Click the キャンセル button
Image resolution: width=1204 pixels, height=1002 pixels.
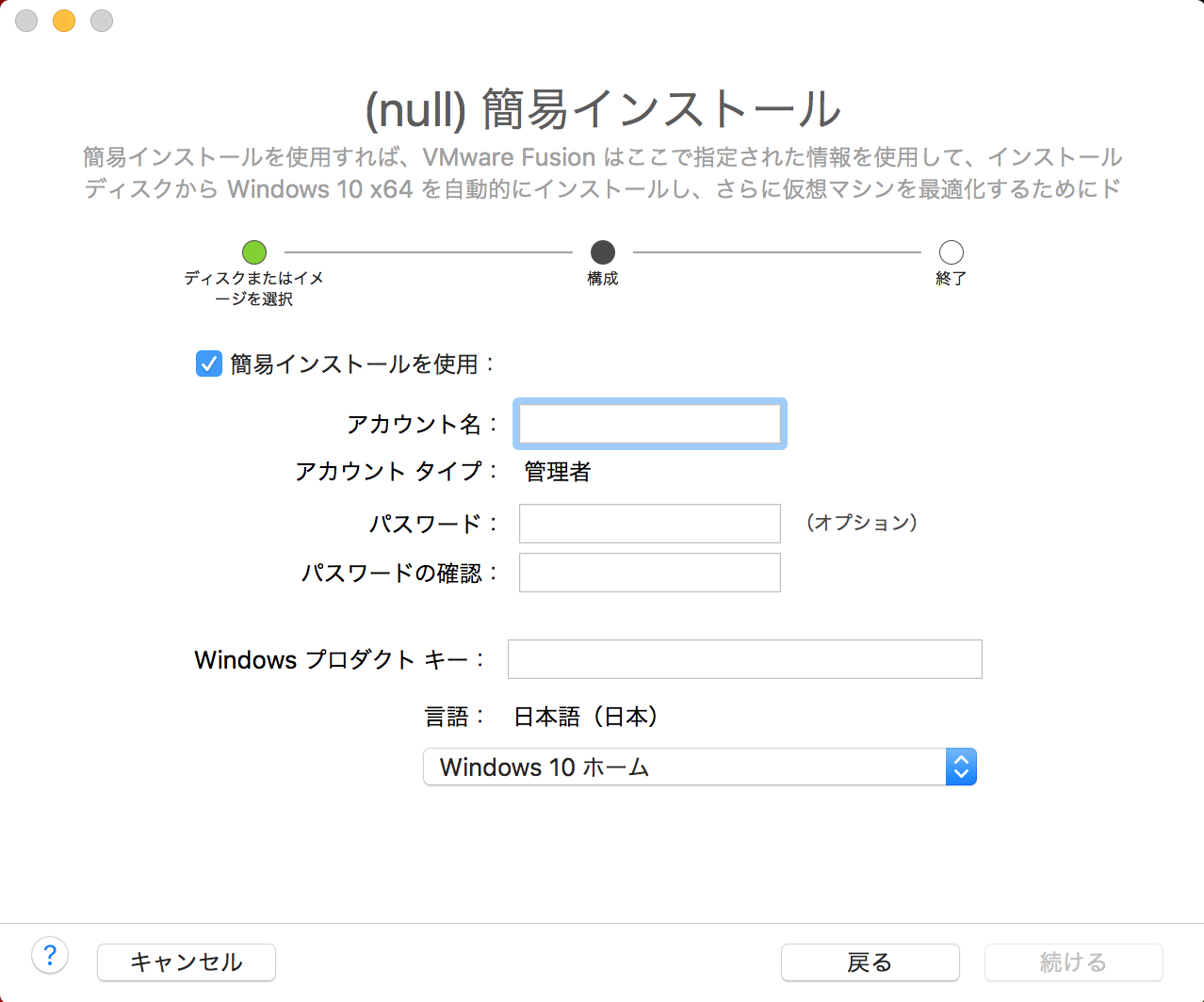tap(187, 962)
